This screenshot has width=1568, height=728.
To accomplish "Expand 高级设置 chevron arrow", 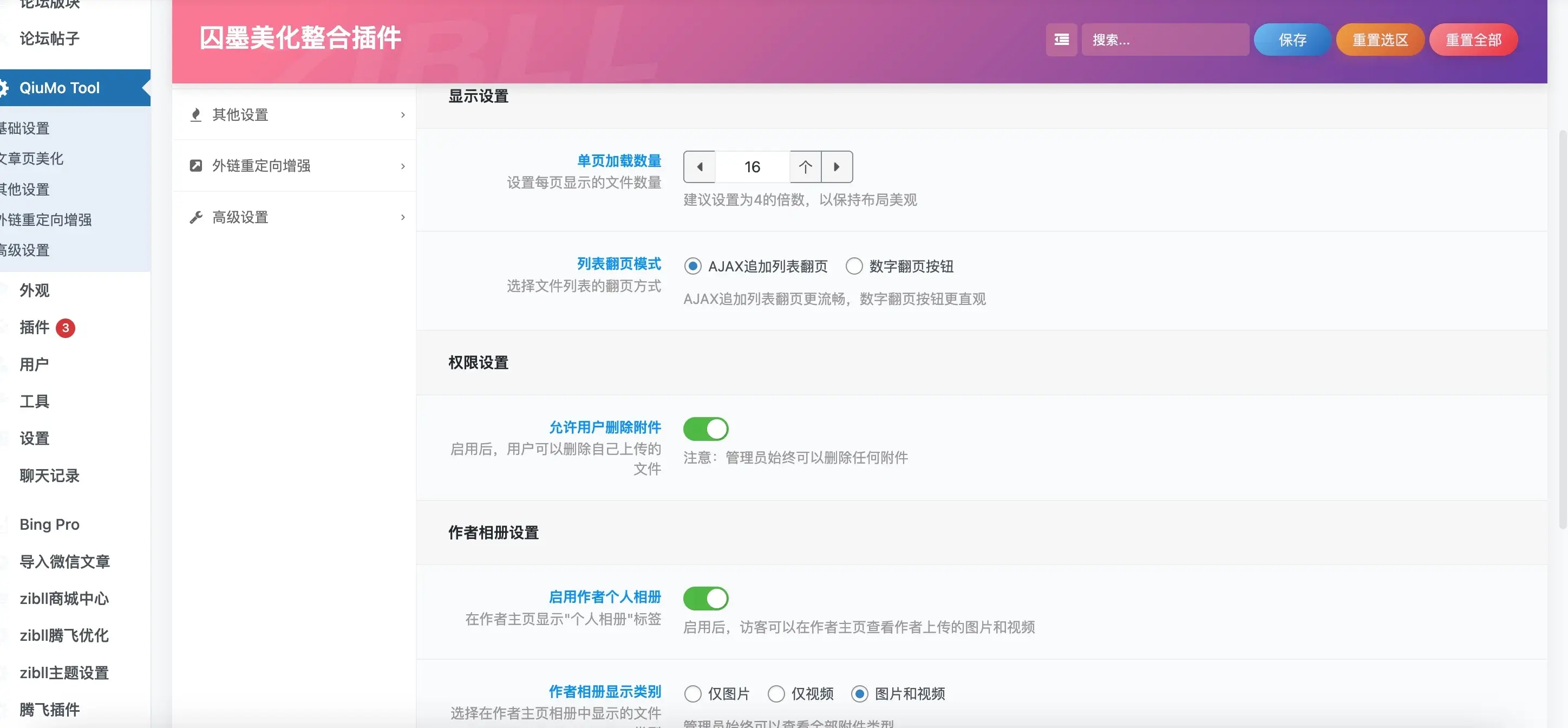I will [x=402, y=218].
